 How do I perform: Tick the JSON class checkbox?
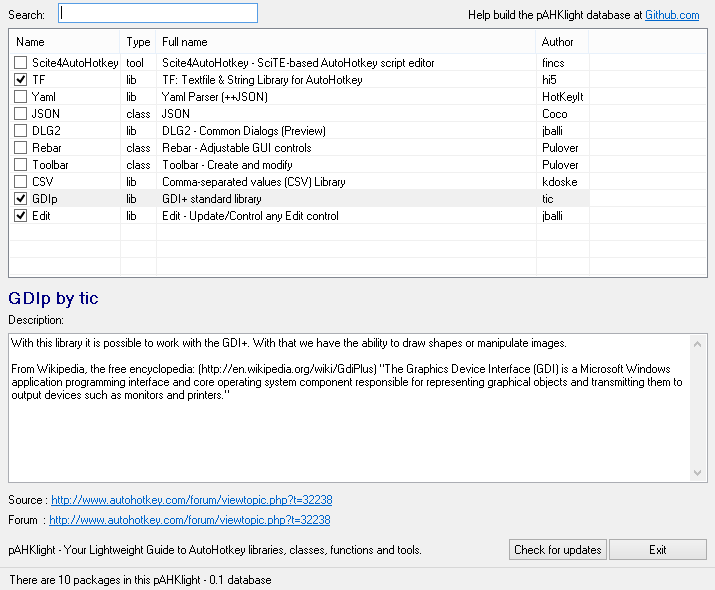click(21, 114)
